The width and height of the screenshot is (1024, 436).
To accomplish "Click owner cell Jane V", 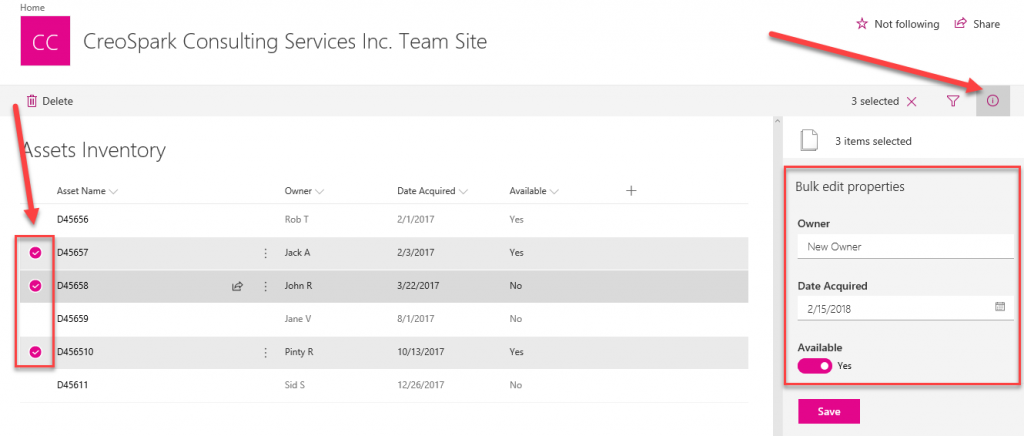I will pos(298,319).
